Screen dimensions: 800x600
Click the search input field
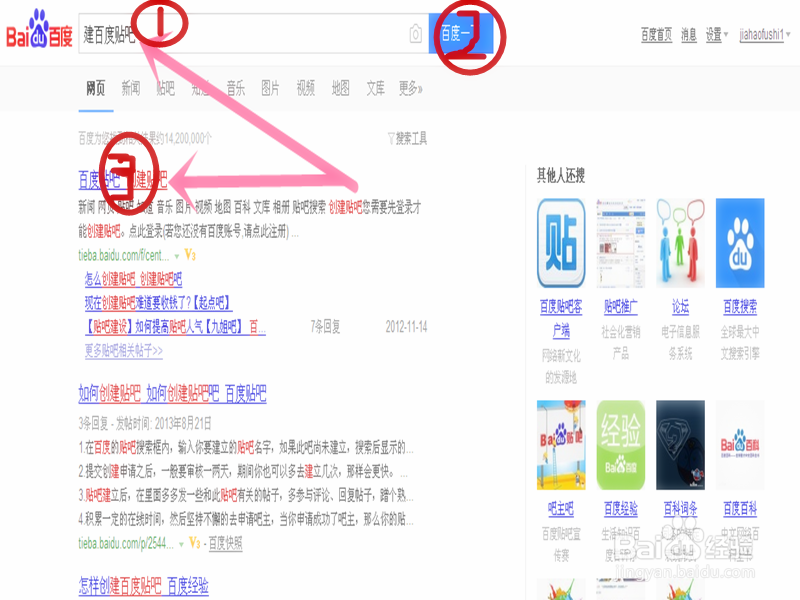tap(253, 34)
